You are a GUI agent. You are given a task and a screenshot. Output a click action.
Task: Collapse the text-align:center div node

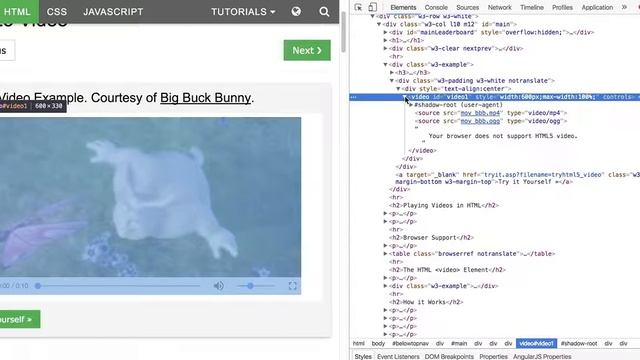click(x=398, y=89)
